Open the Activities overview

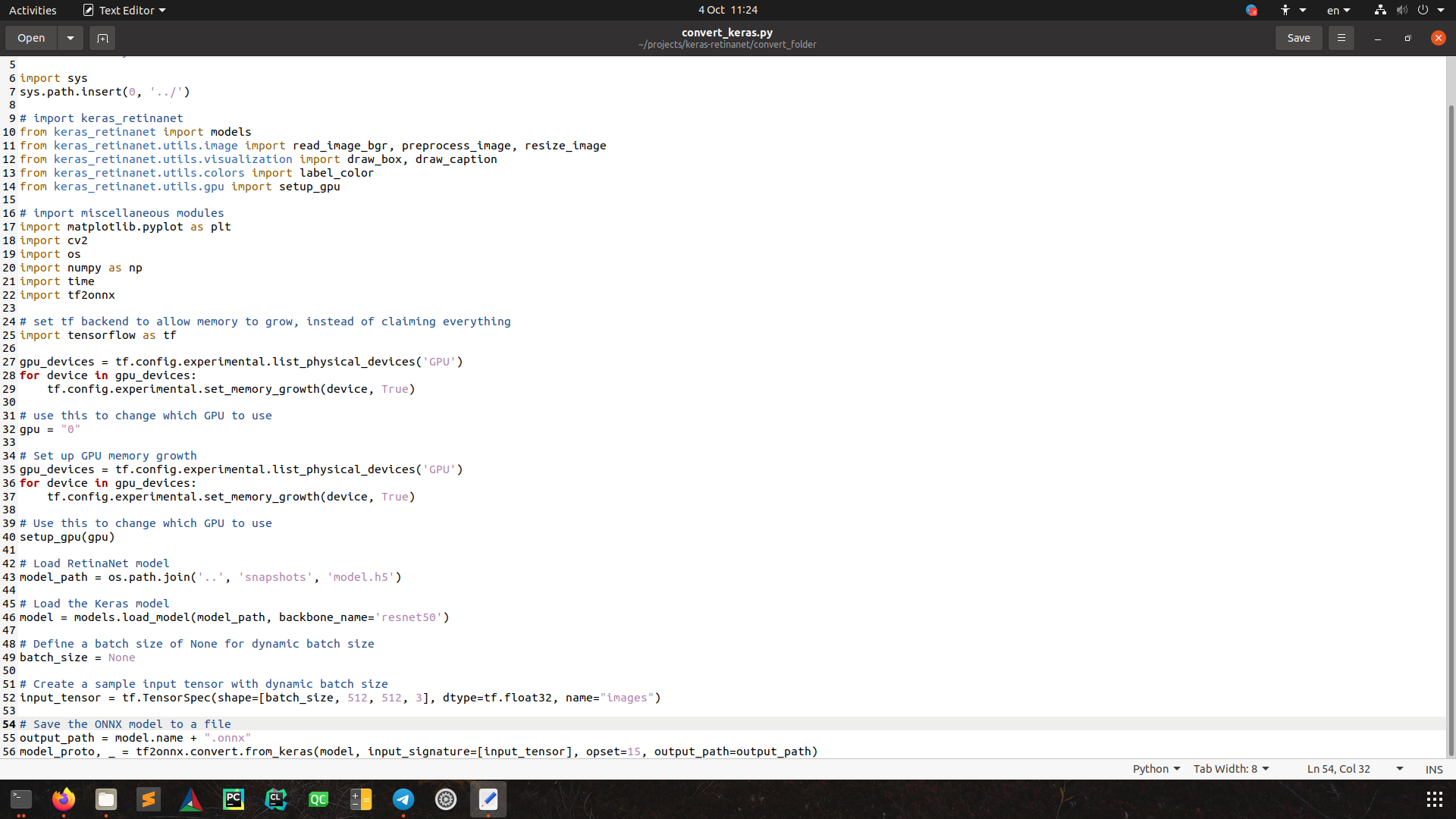coord(33,10)
